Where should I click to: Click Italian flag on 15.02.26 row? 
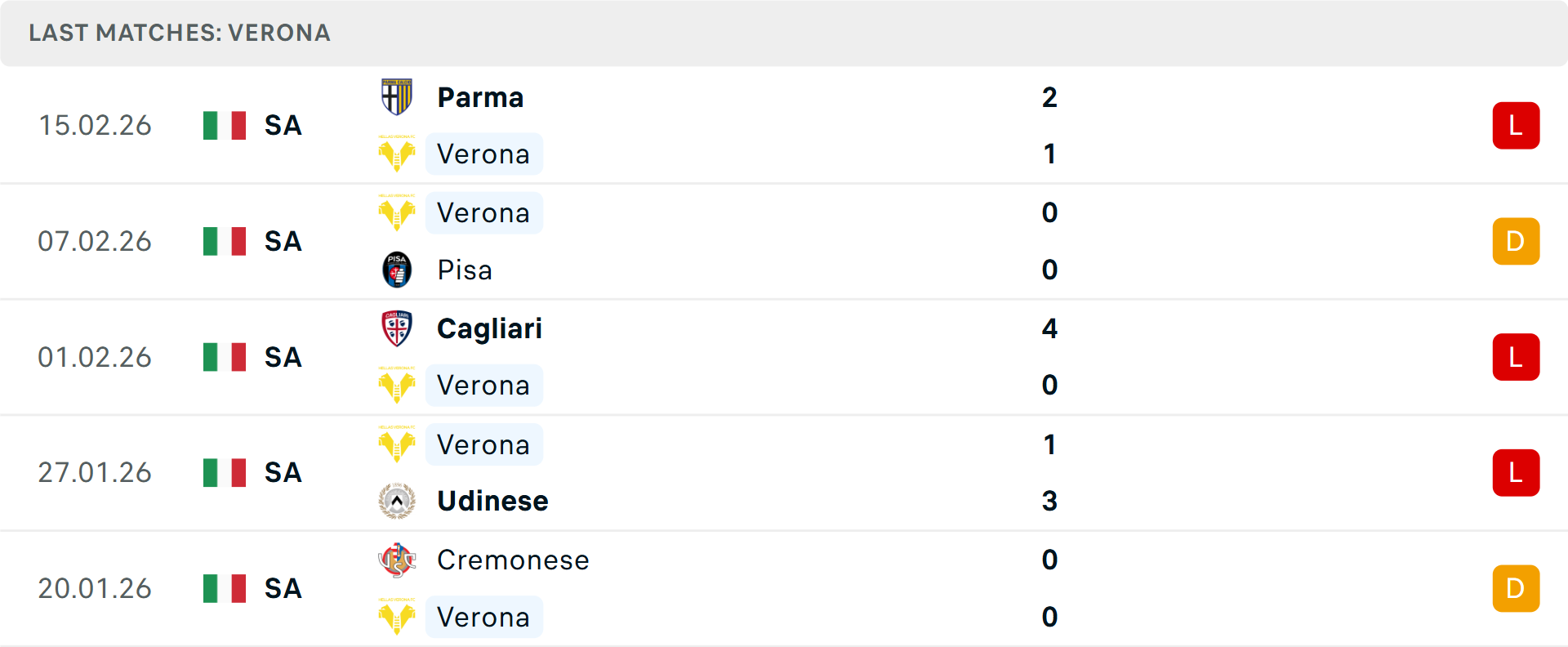[225, 125]
